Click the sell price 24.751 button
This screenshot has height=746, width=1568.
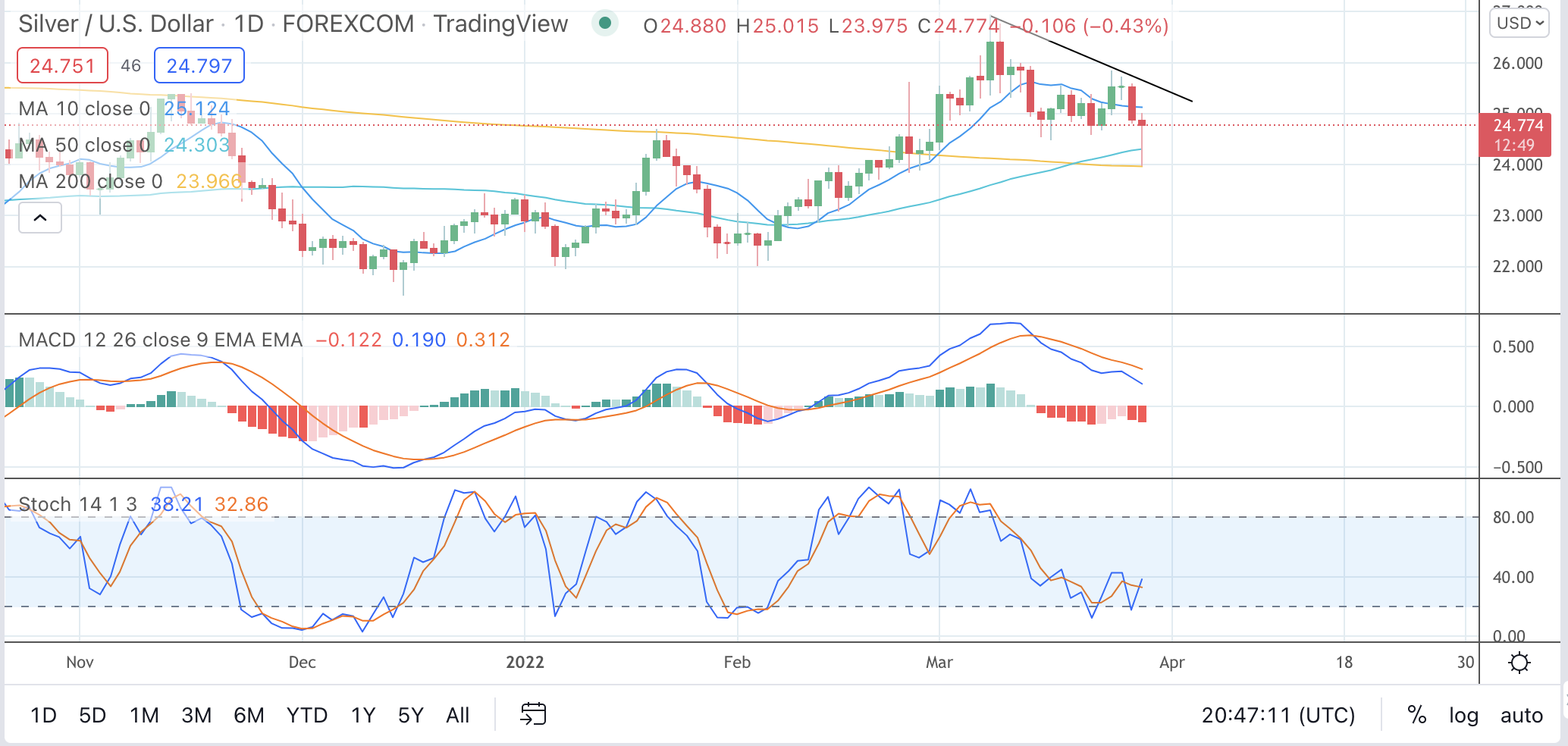[62, 65]
